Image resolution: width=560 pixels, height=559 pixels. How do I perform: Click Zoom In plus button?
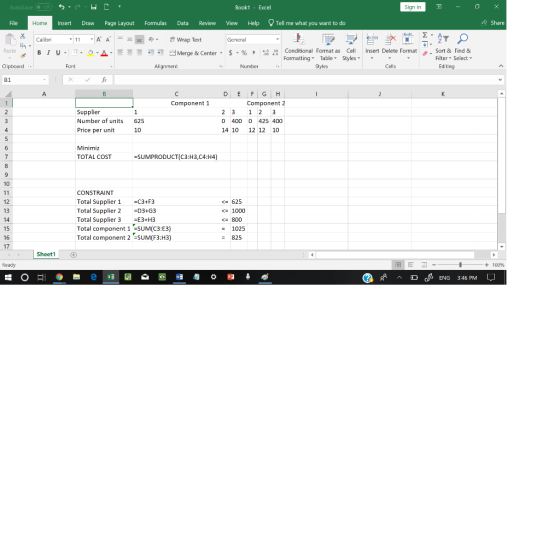point(486,265)
